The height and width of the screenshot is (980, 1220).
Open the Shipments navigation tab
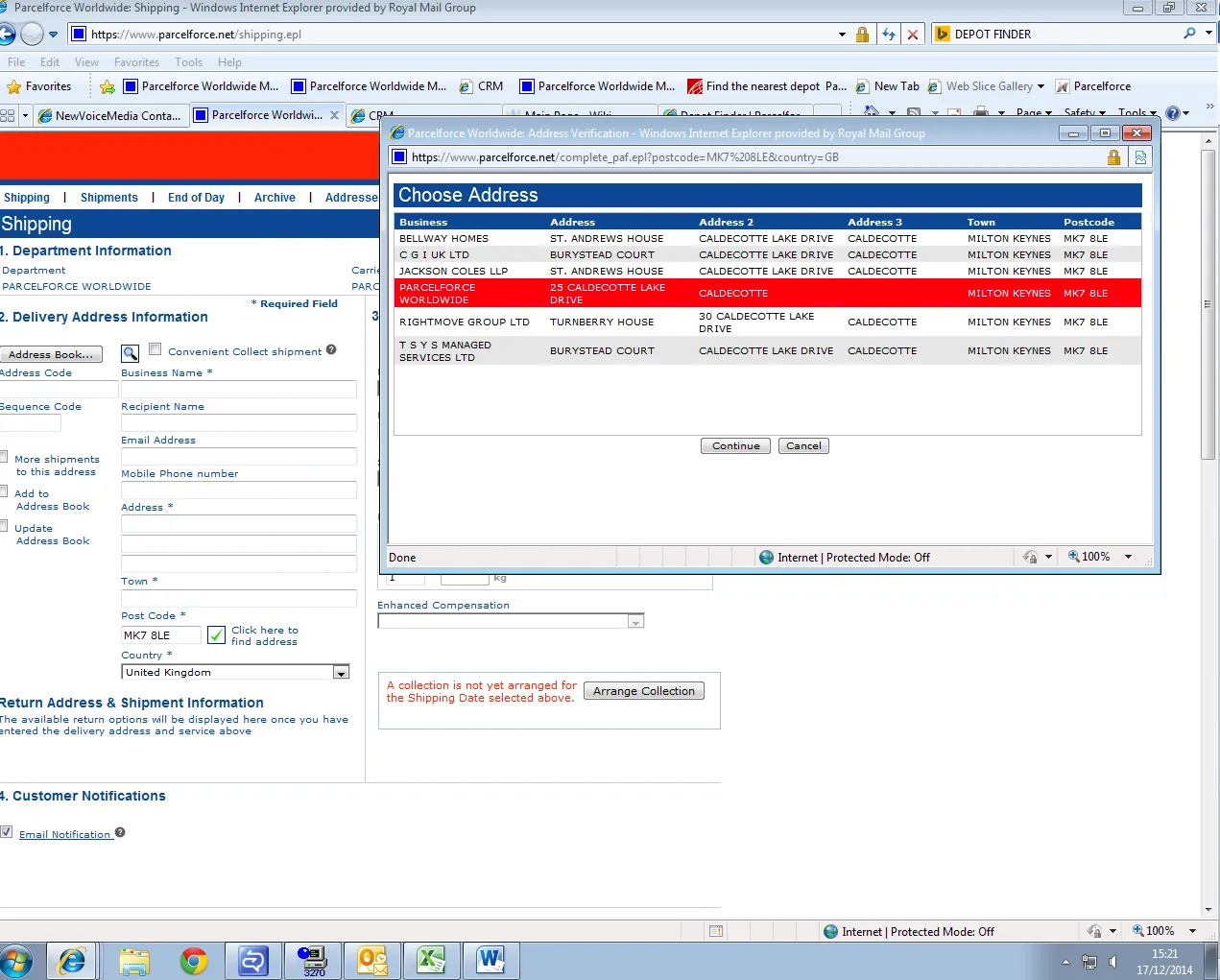pos(109,198)
